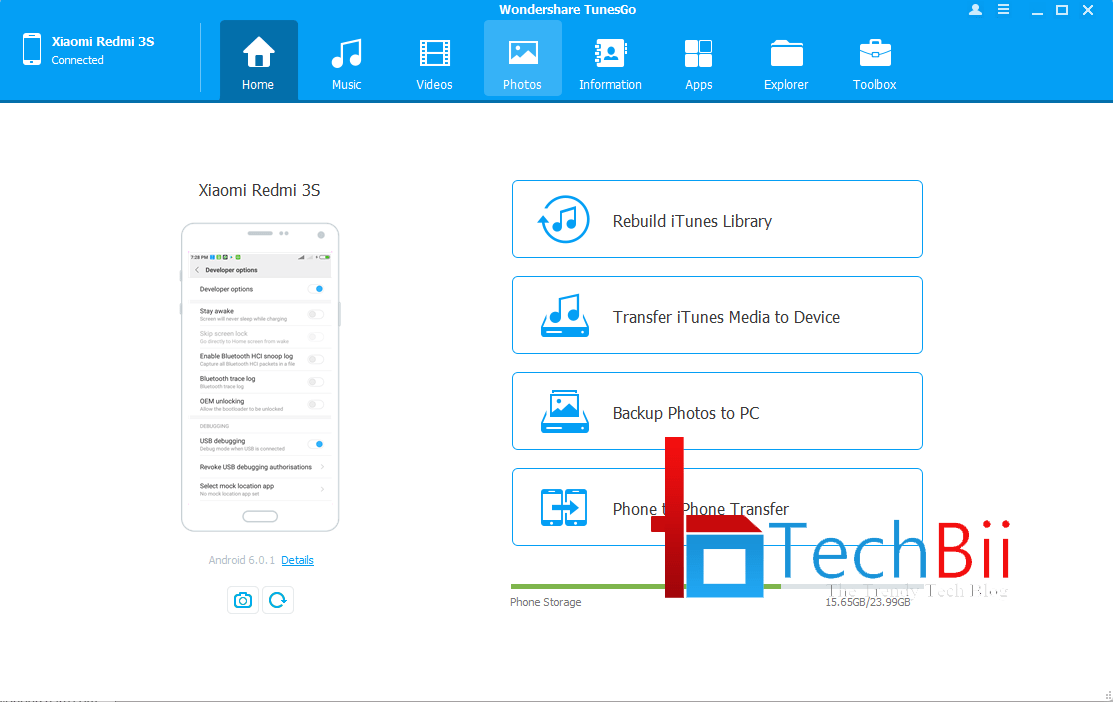Toggle Developer options switch in phone preview

coord(317,289)
